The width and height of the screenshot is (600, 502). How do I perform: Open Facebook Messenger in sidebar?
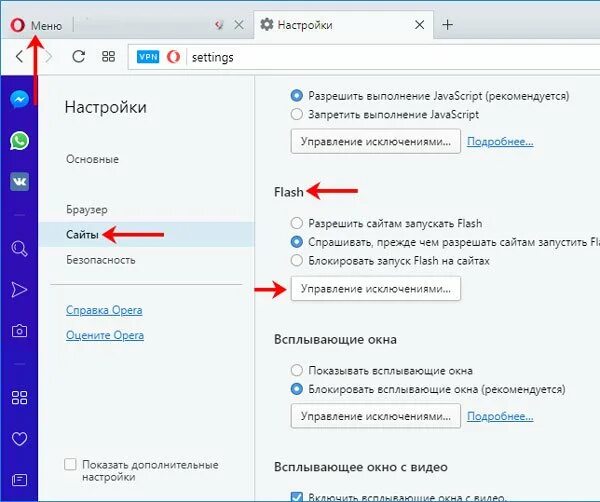20,99
